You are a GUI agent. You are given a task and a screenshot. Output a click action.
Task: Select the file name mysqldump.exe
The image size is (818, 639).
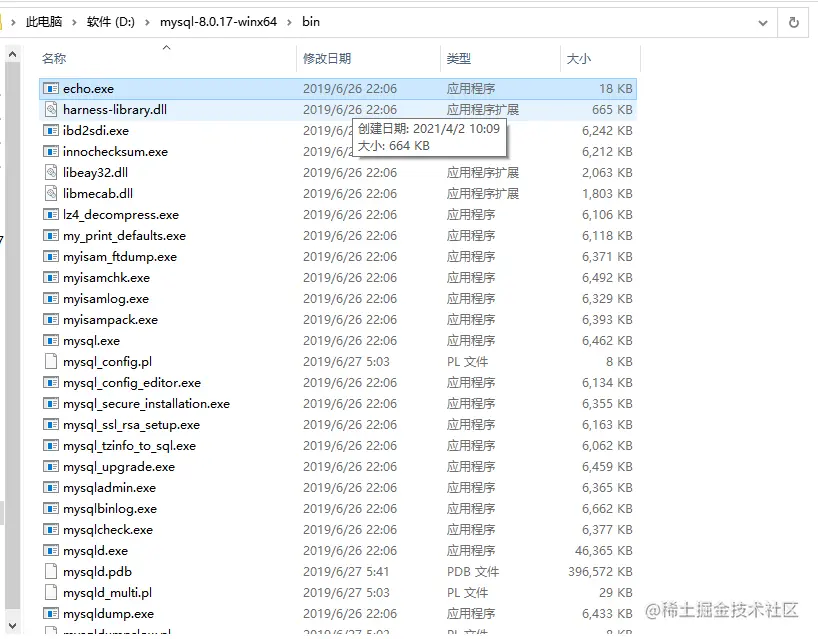pos(109,613)
